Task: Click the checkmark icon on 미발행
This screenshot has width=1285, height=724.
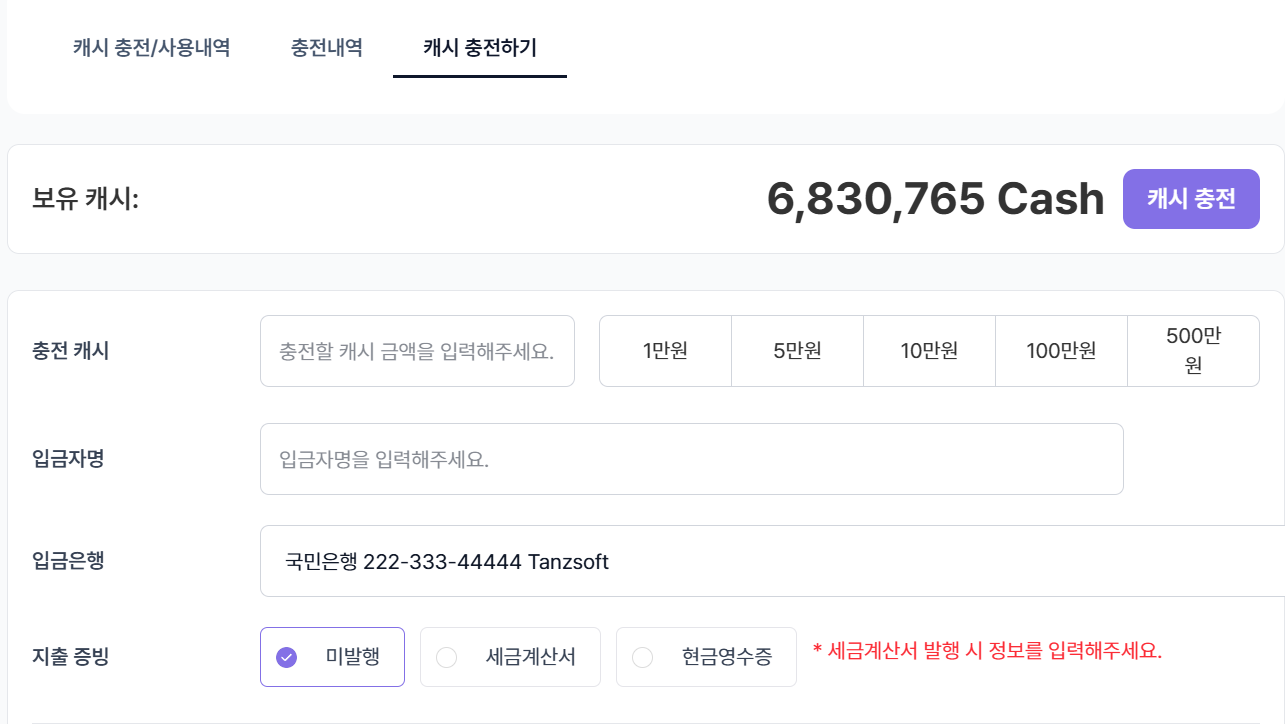Action: coord(287,656)
